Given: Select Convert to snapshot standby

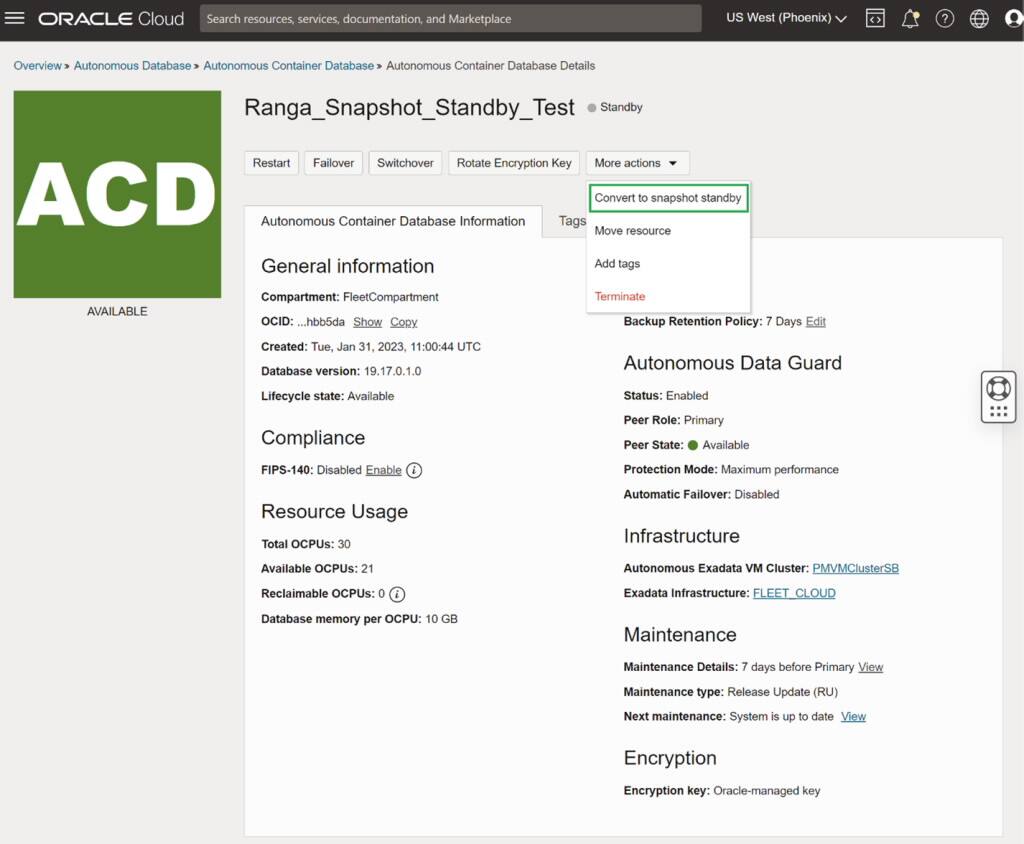Looking at the screenshot, I should tap(668, 197).
